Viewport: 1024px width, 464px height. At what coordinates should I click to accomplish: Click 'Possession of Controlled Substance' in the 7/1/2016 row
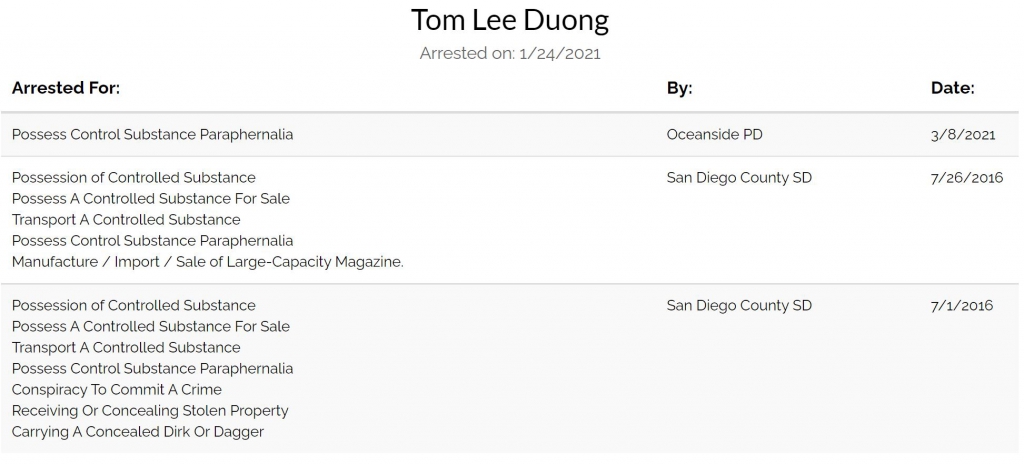click(x=133, y=305)
